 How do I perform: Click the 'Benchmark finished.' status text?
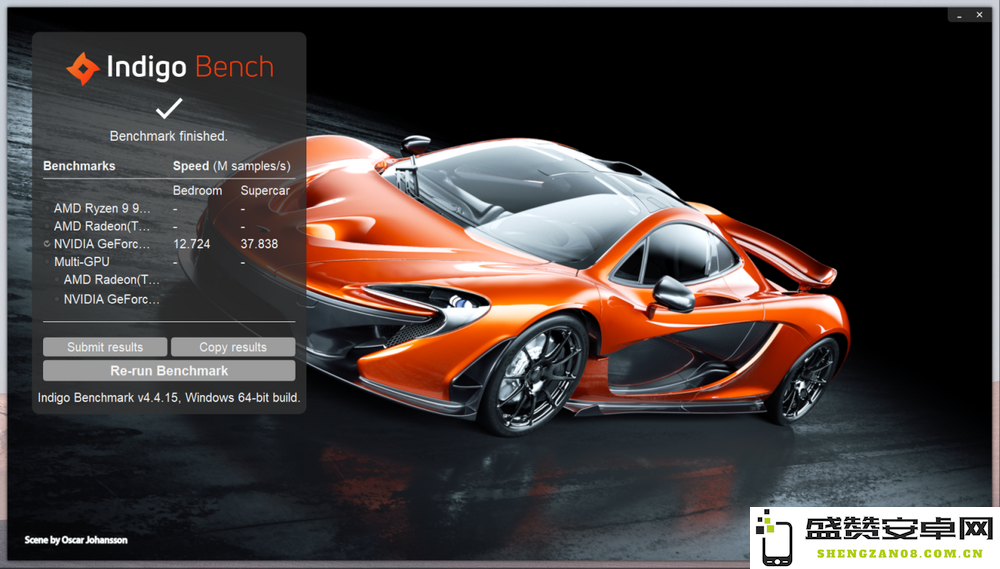[168, 136]
